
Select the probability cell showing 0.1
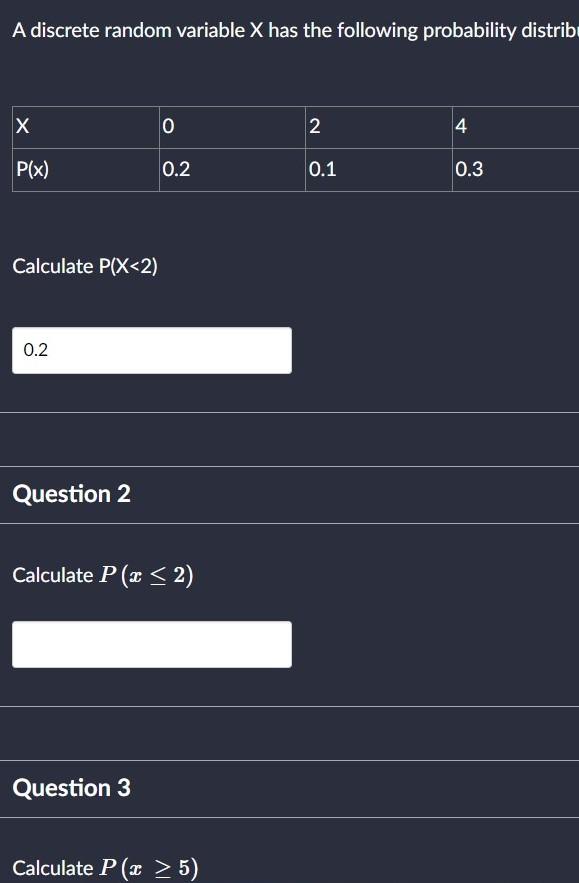(378, 169)
